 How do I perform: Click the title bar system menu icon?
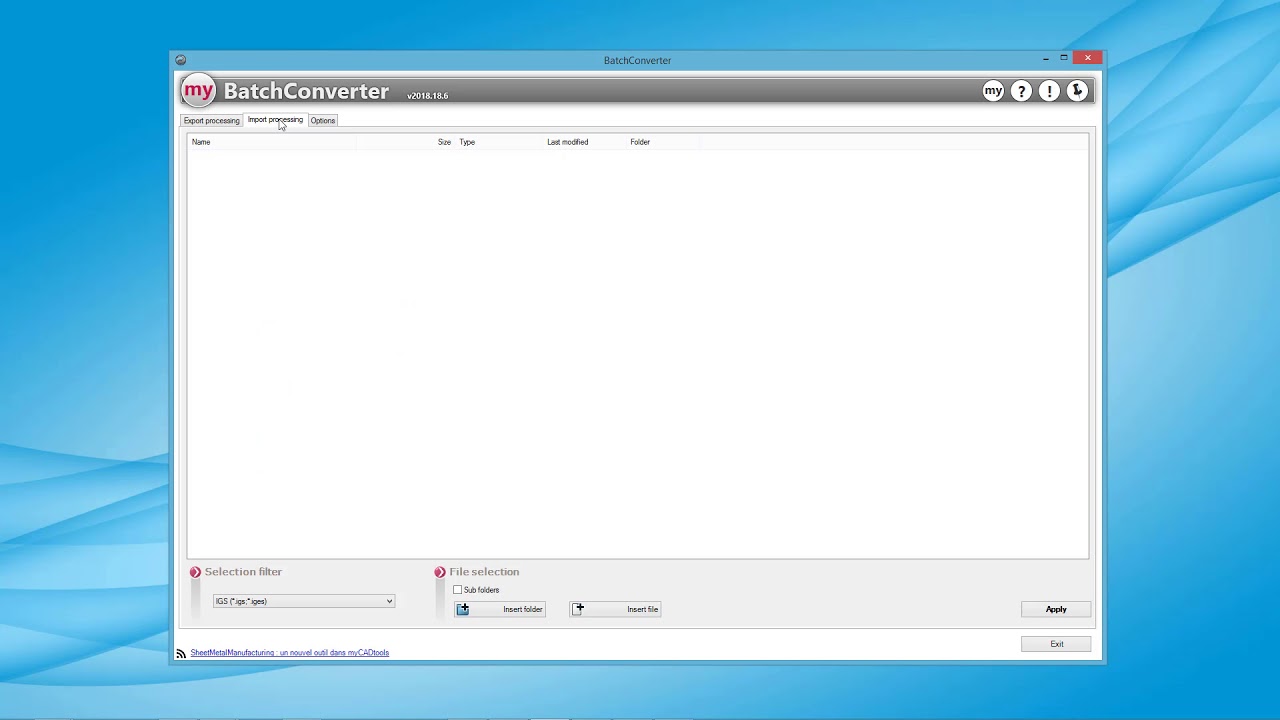180,60
